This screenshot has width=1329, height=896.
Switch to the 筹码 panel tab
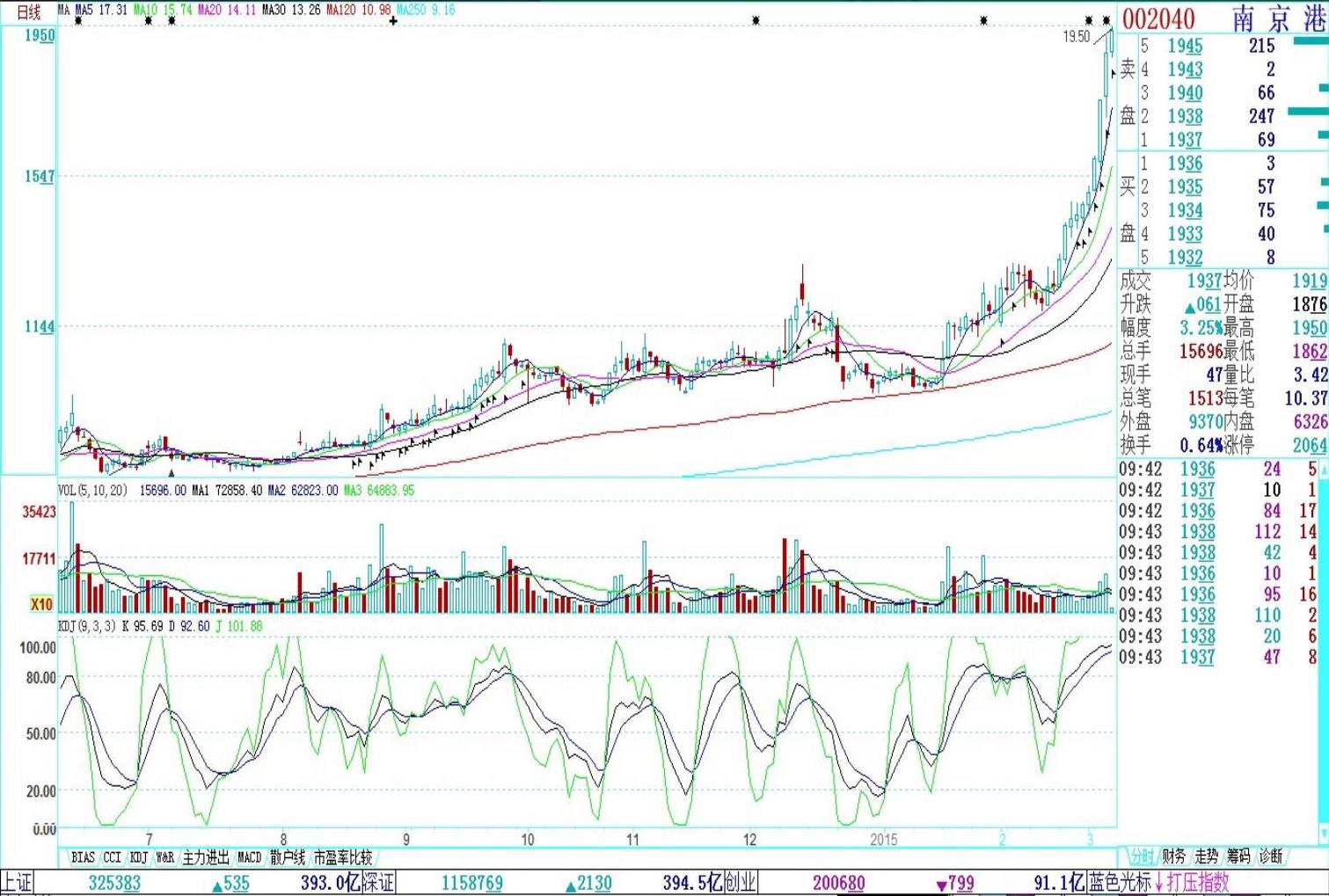[x=1238, y=856]
